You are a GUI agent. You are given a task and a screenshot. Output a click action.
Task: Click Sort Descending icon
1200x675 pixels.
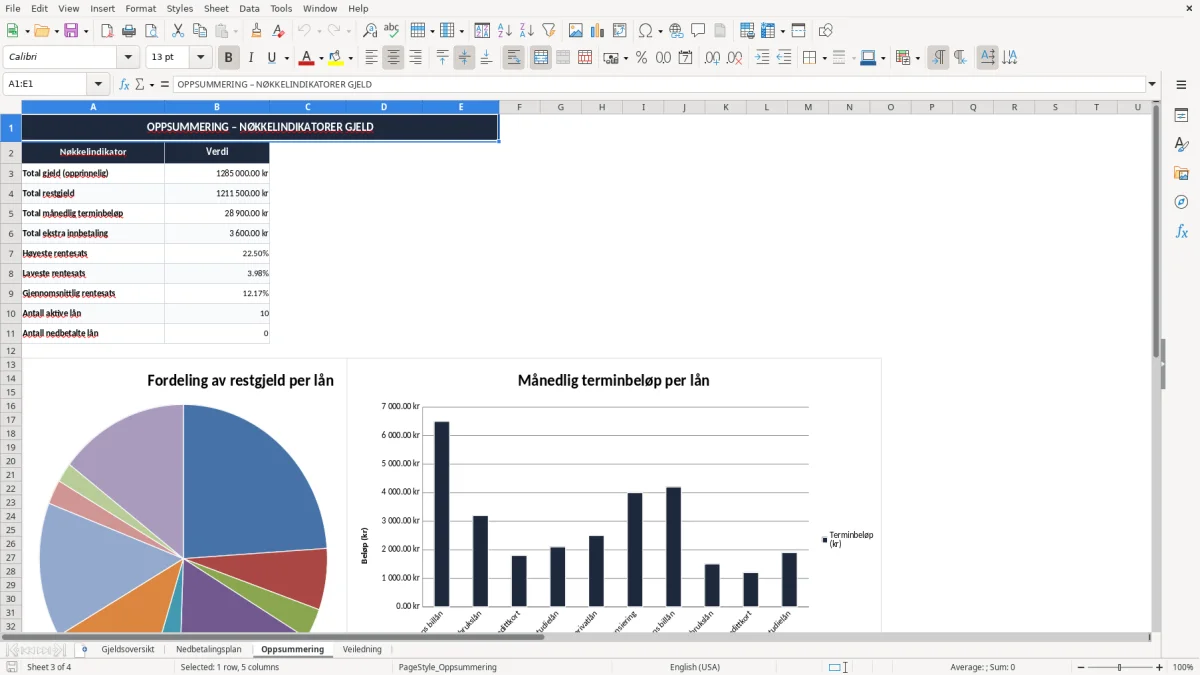[x=527, y=31]
